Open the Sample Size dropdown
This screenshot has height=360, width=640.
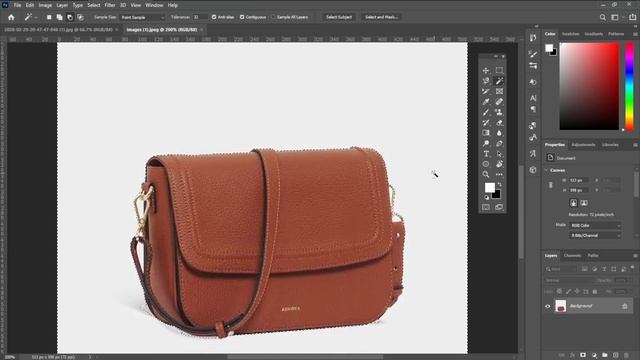point(142,17)
